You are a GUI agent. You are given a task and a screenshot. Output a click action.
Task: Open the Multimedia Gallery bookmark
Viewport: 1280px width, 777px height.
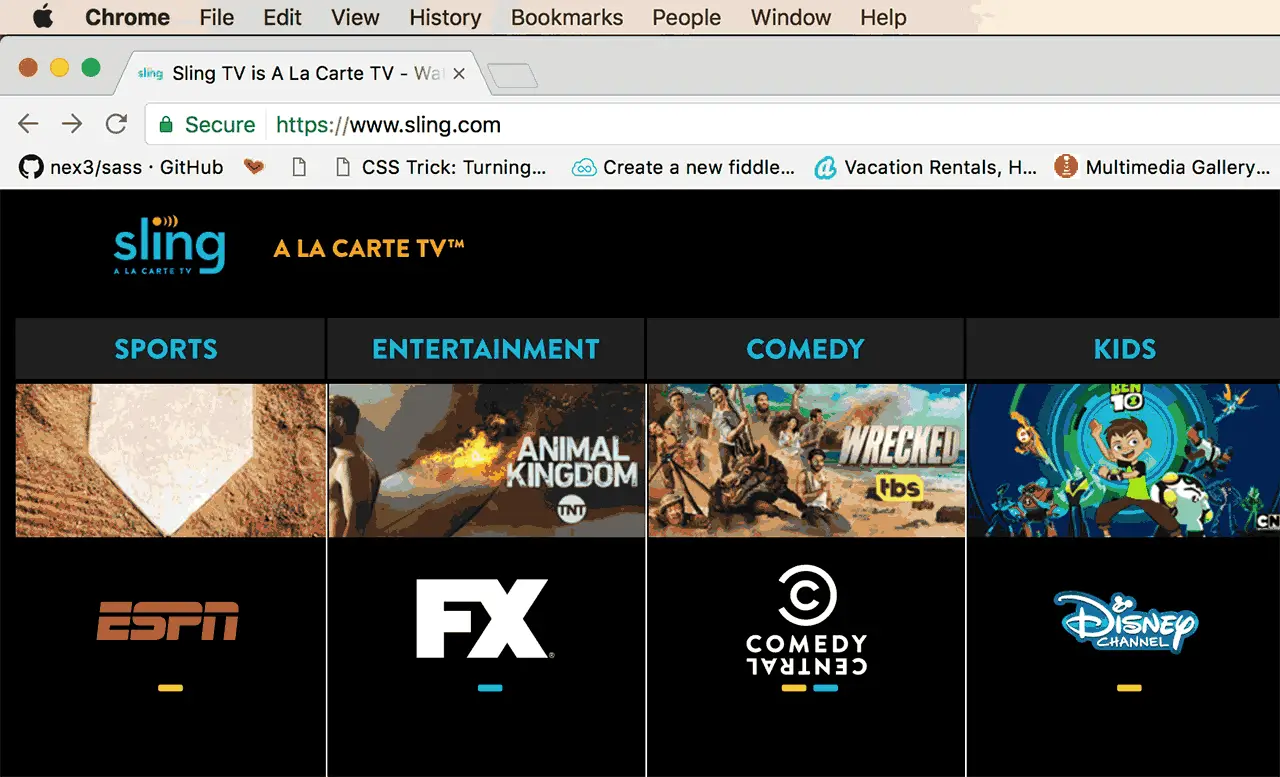[1162, 167]
